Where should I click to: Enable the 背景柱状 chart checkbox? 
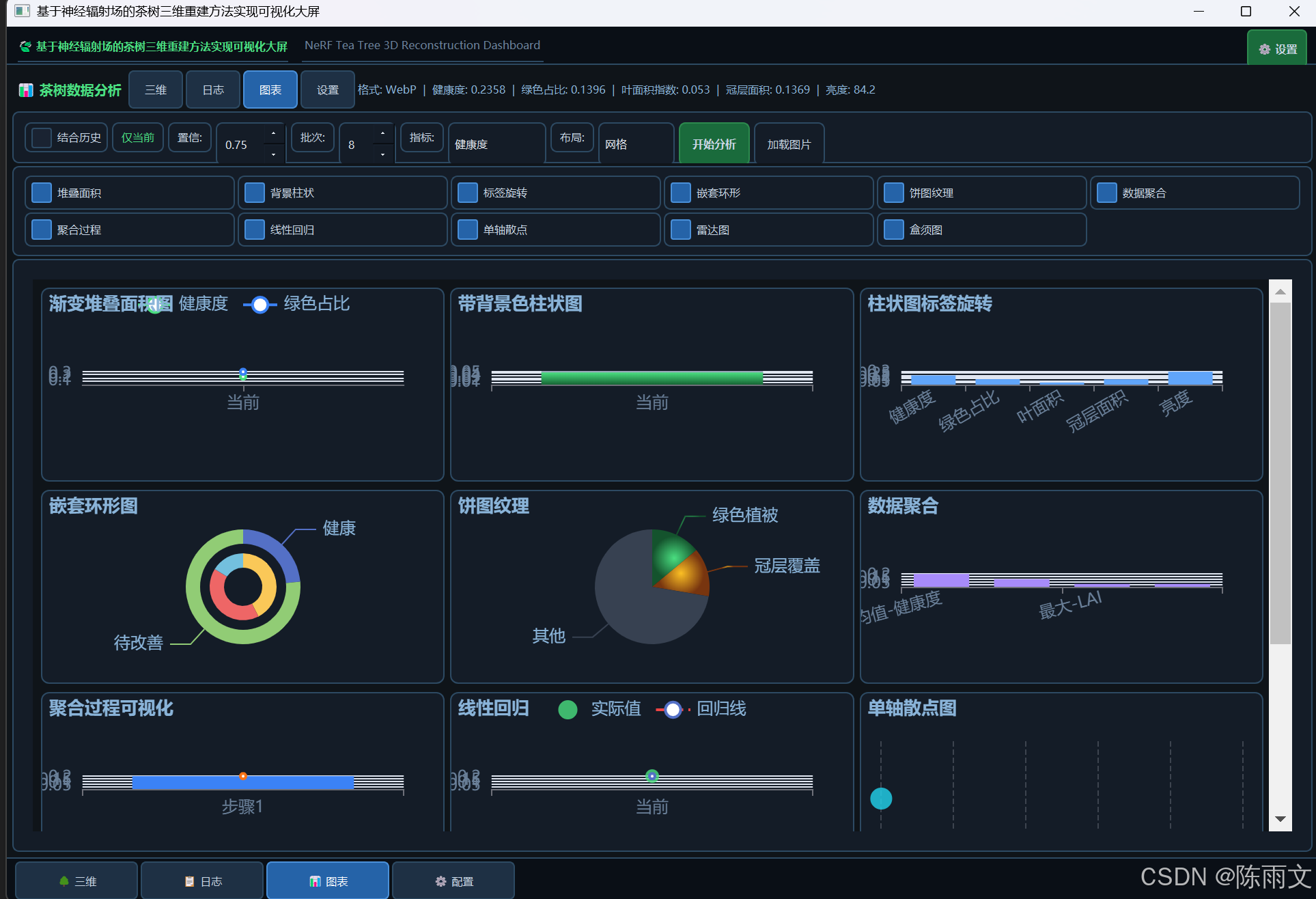click(255, 193)
